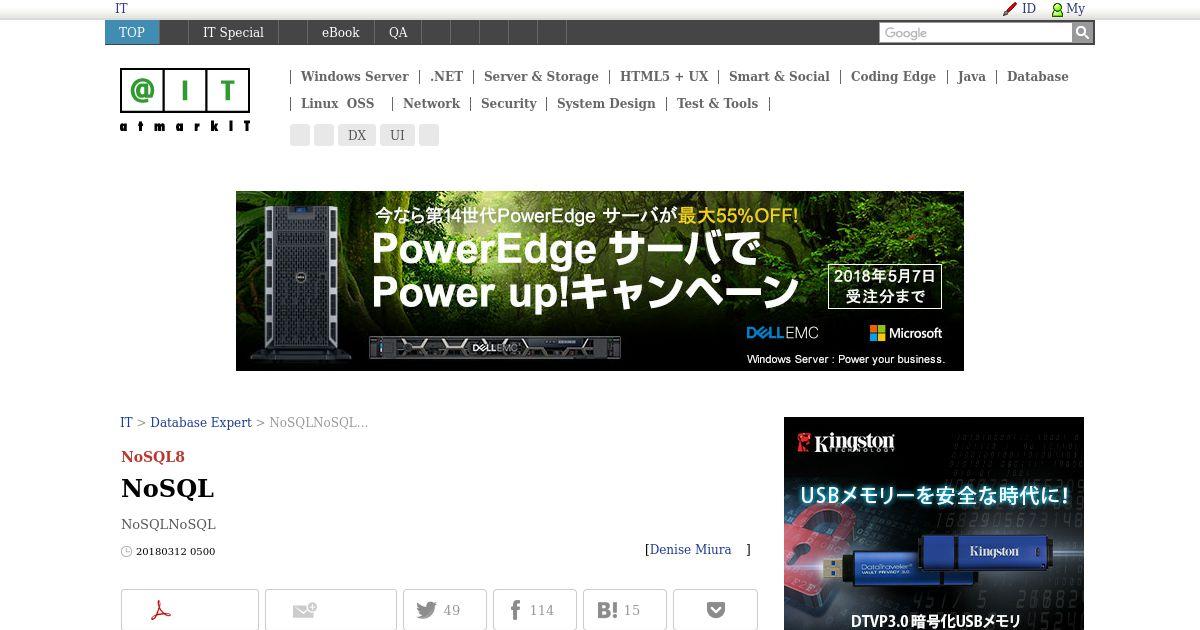Click the DX tag button
Image resolution: width=1200 pixels, height=630 pixels.
pyautogui.click(x=357, y=135)
